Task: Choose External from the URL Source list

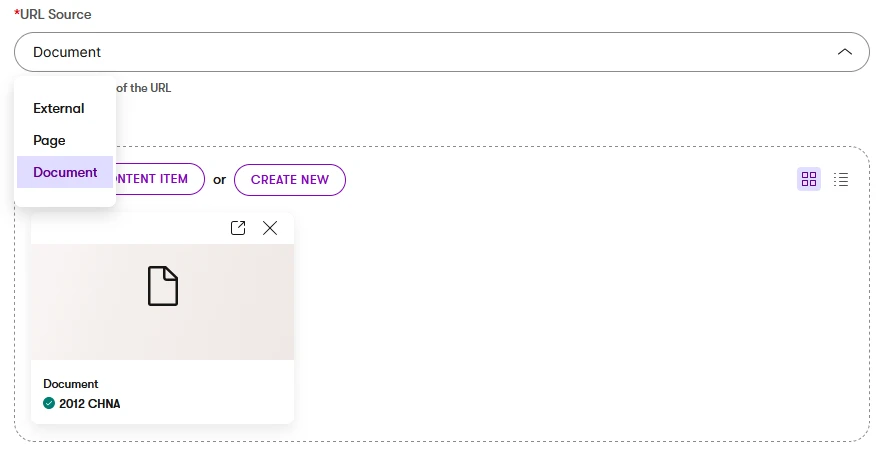Action: 59,108
